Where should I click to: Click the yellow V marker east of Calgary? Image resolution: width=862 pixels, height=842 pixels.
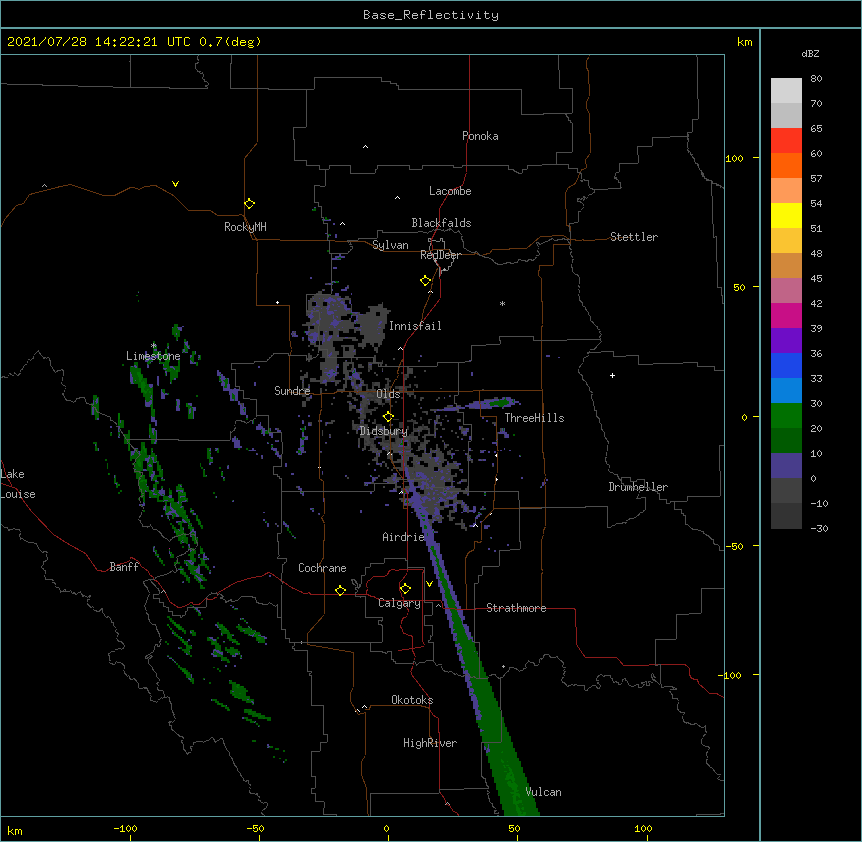tap(429, 584)
